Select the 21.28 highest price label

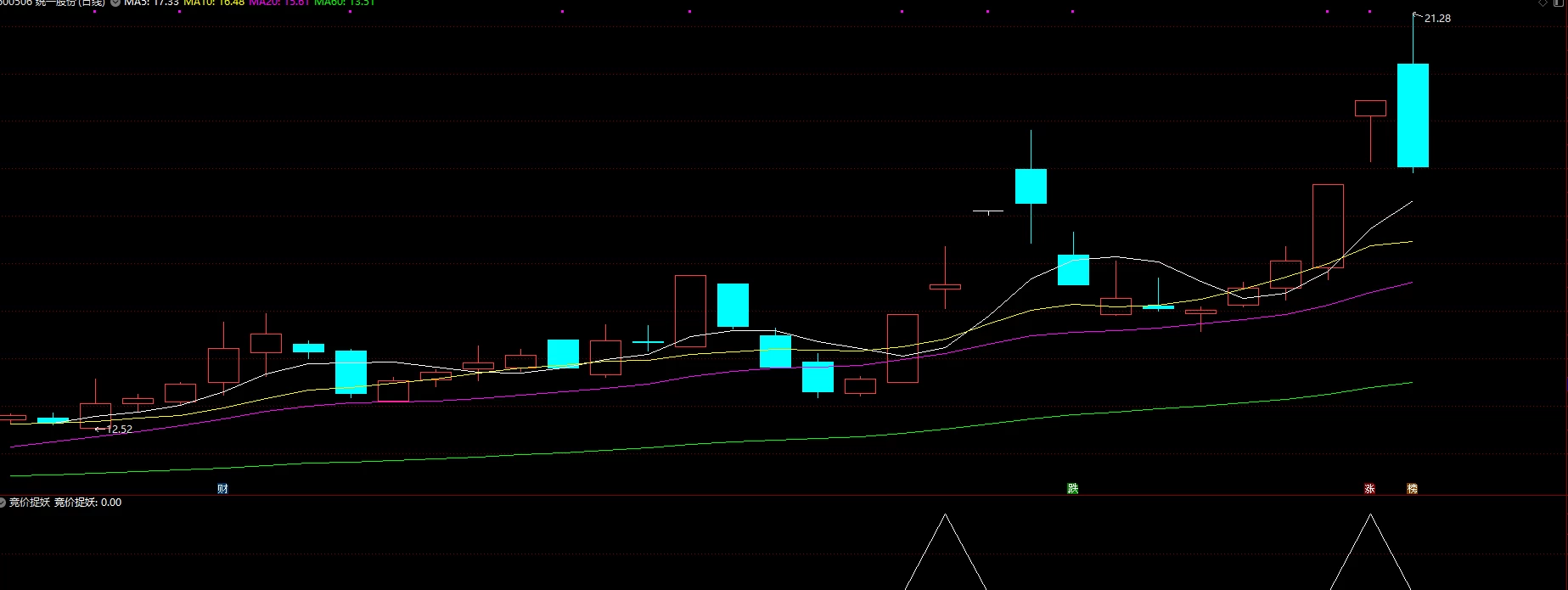click(x=1437, y=18)
